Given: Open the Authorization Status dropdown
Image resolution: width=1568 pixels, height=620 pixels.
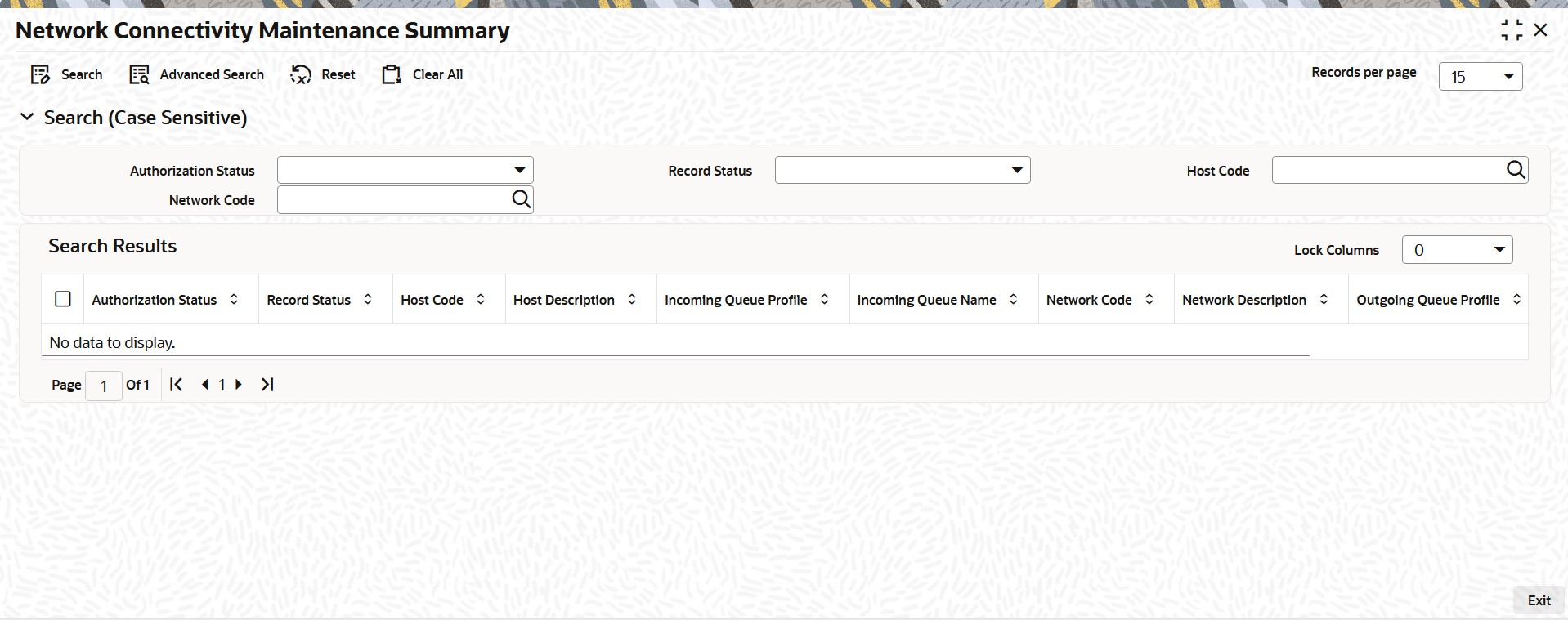Looking at the screenshot, I should tap(405, 170).
